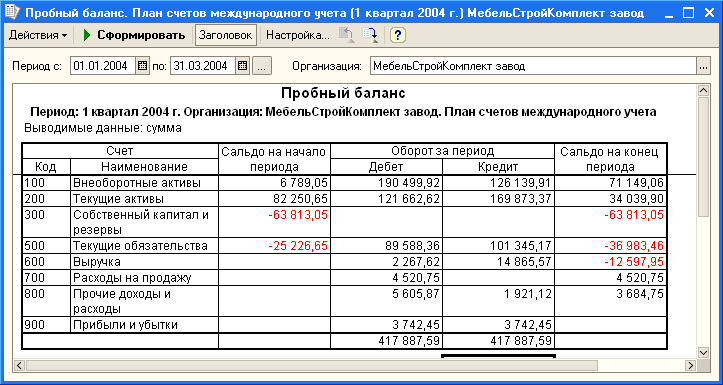Click the Пробный баланс report title

(x=343, y=94)
